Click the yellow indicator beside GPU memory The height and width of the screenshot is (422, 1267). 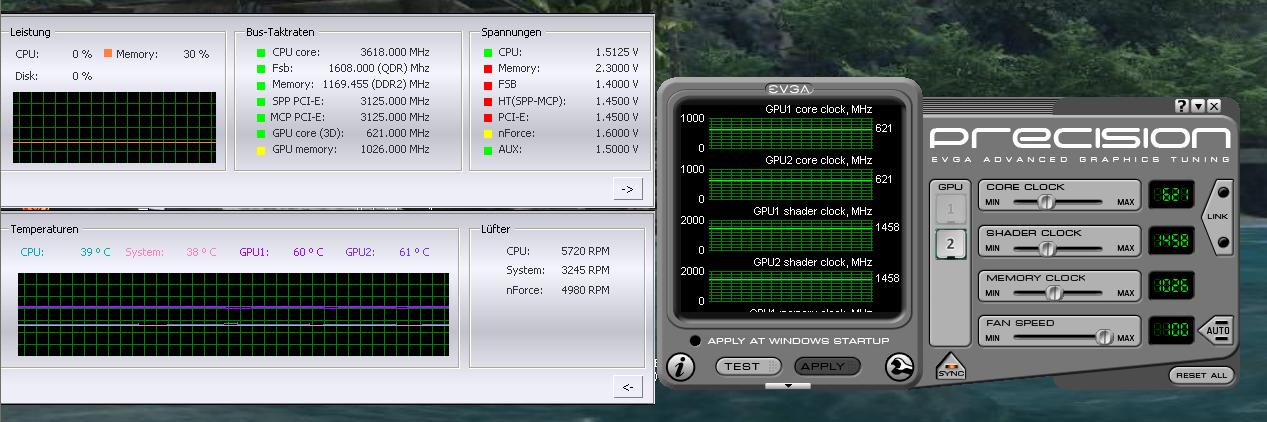(261, 150)
